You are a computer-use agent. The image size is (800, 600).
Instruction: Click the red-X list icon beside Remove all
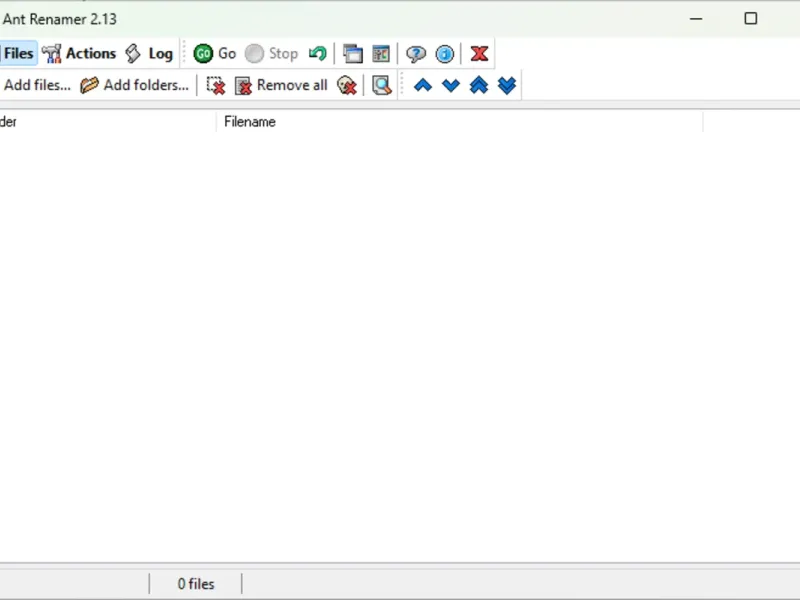(x=243, y=86)
